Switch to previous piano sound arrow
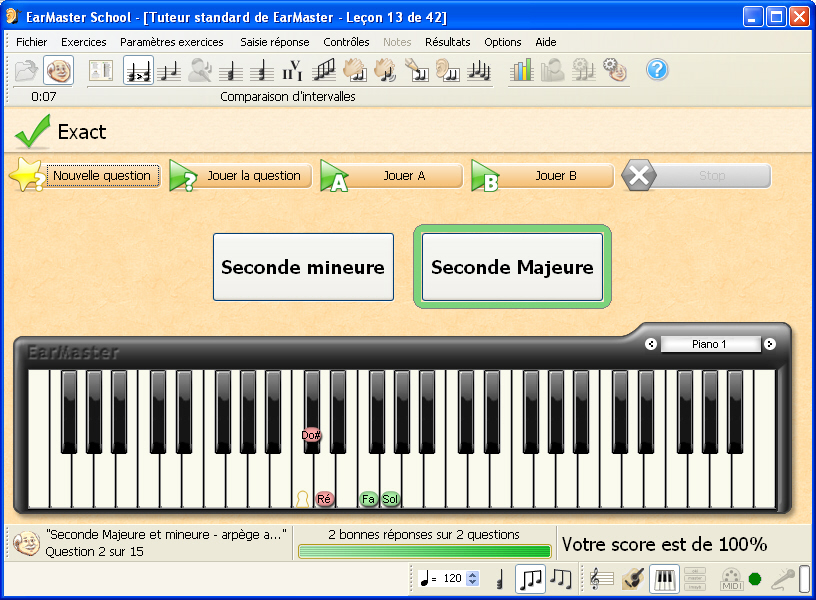Image resolution: width=816 pixels, height=600 pixels. point(651,344)
